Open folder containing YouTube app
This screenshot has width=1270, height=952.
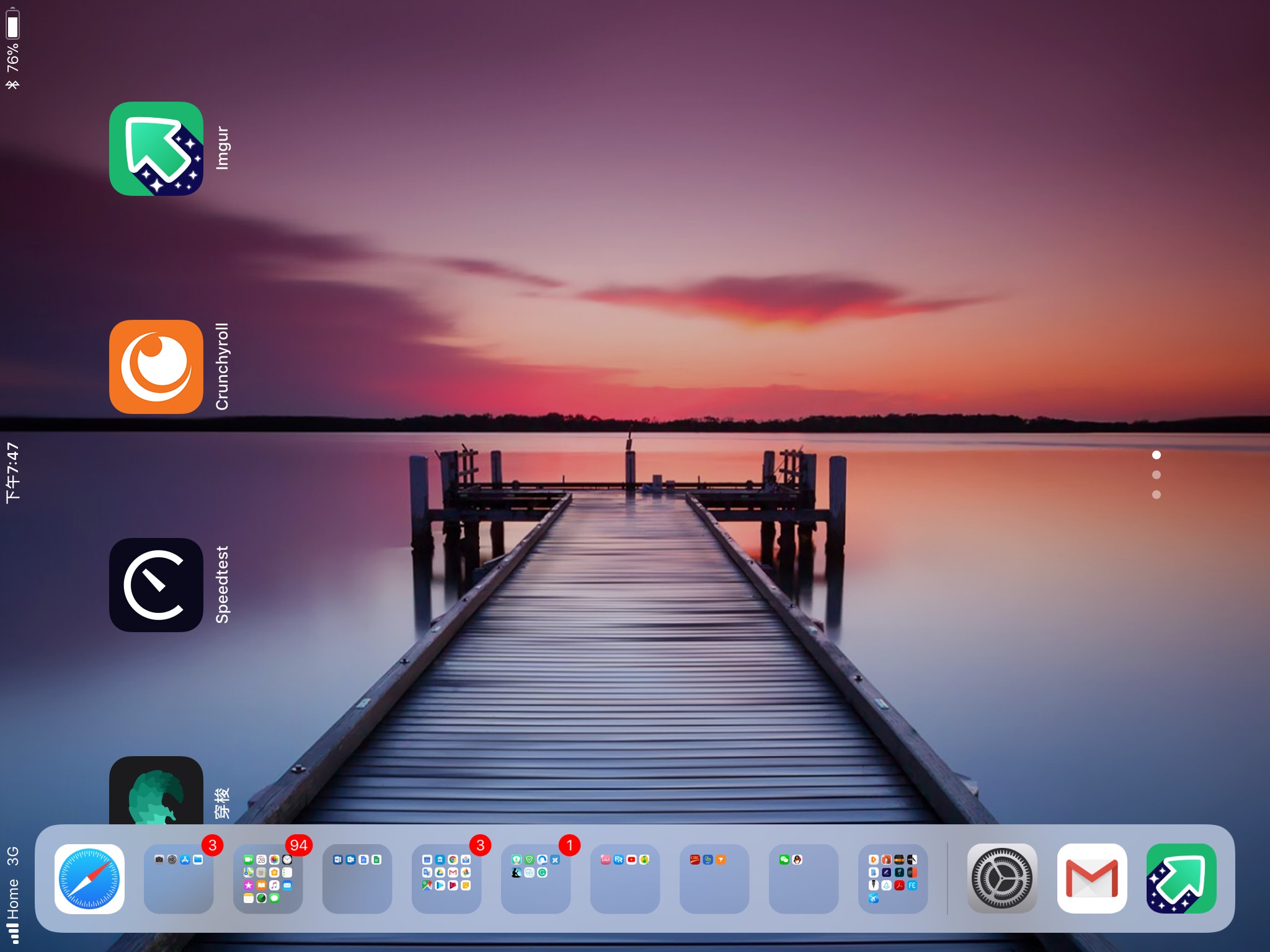click(x=625, y=879)
